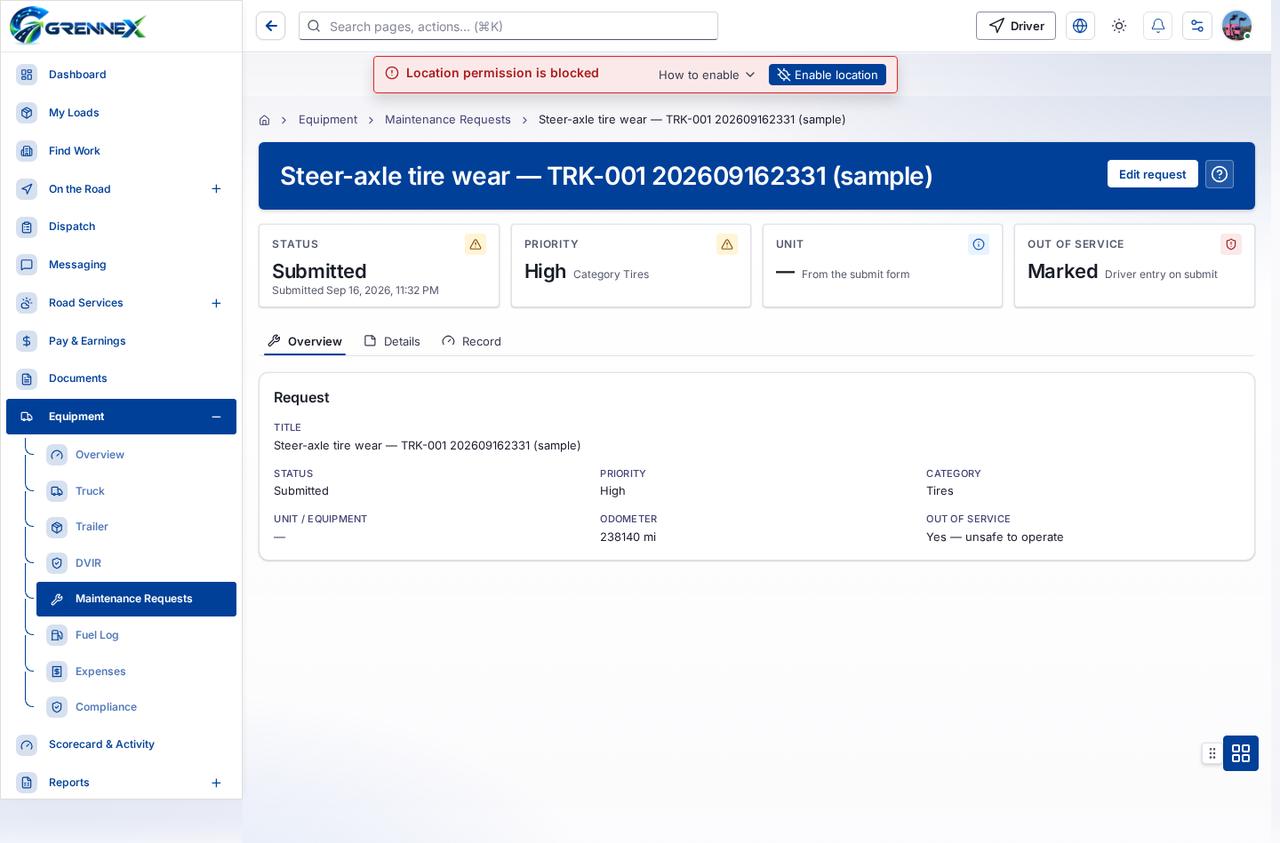Switch to the Details tab
The width and height of the screenshot is (1280, 843).
(392, 341)
